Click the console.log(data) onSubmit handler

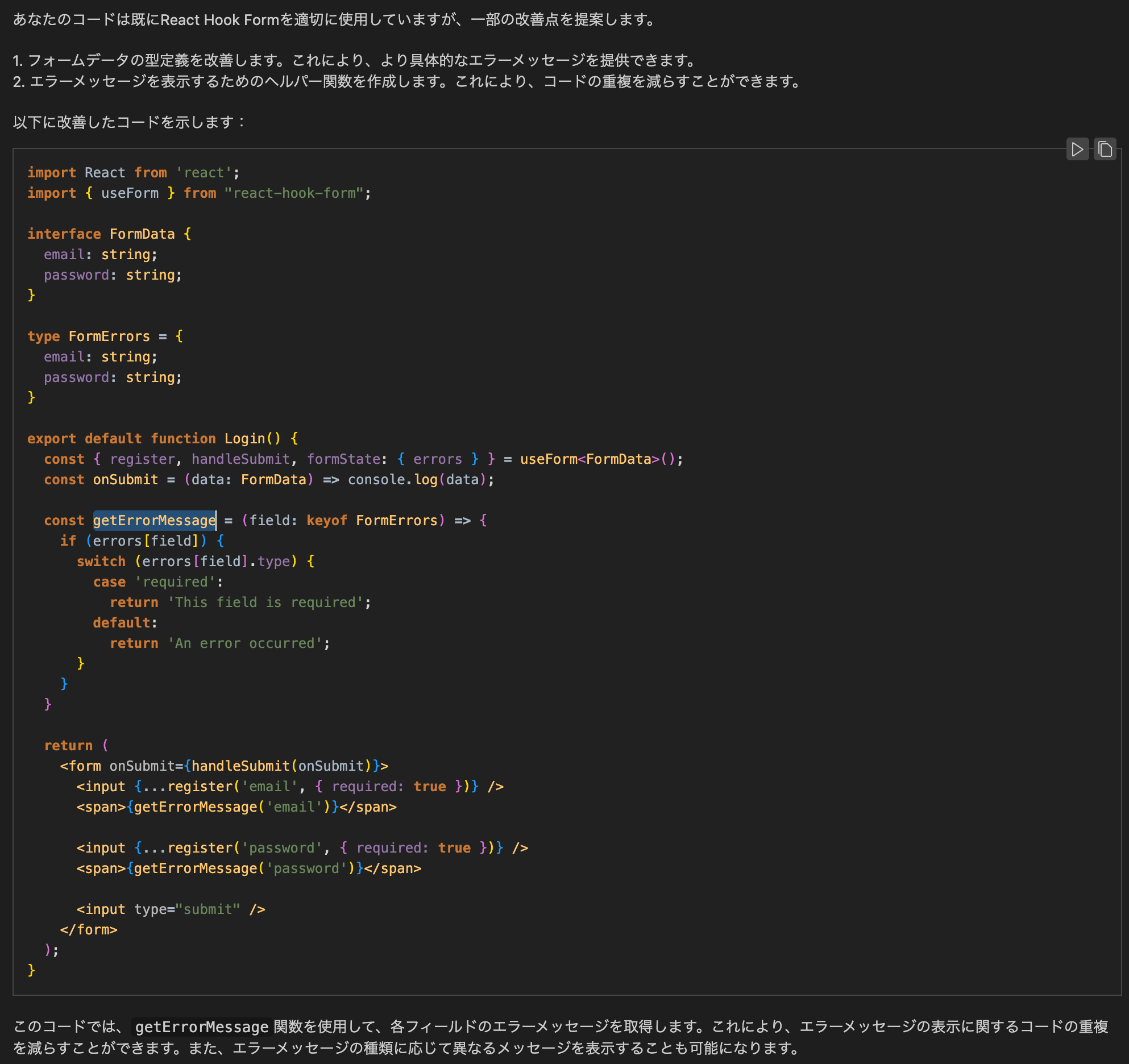[x=421, y=479]
